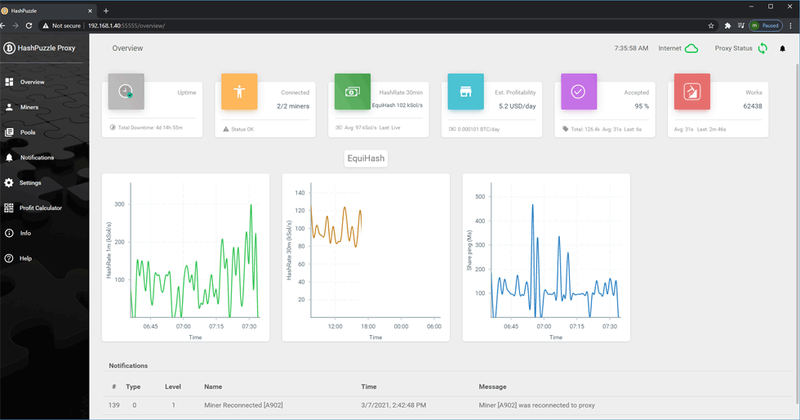Click the Share ping blue chart
Viewport: 800px width, 420px height.
click(x=546, y=257)
